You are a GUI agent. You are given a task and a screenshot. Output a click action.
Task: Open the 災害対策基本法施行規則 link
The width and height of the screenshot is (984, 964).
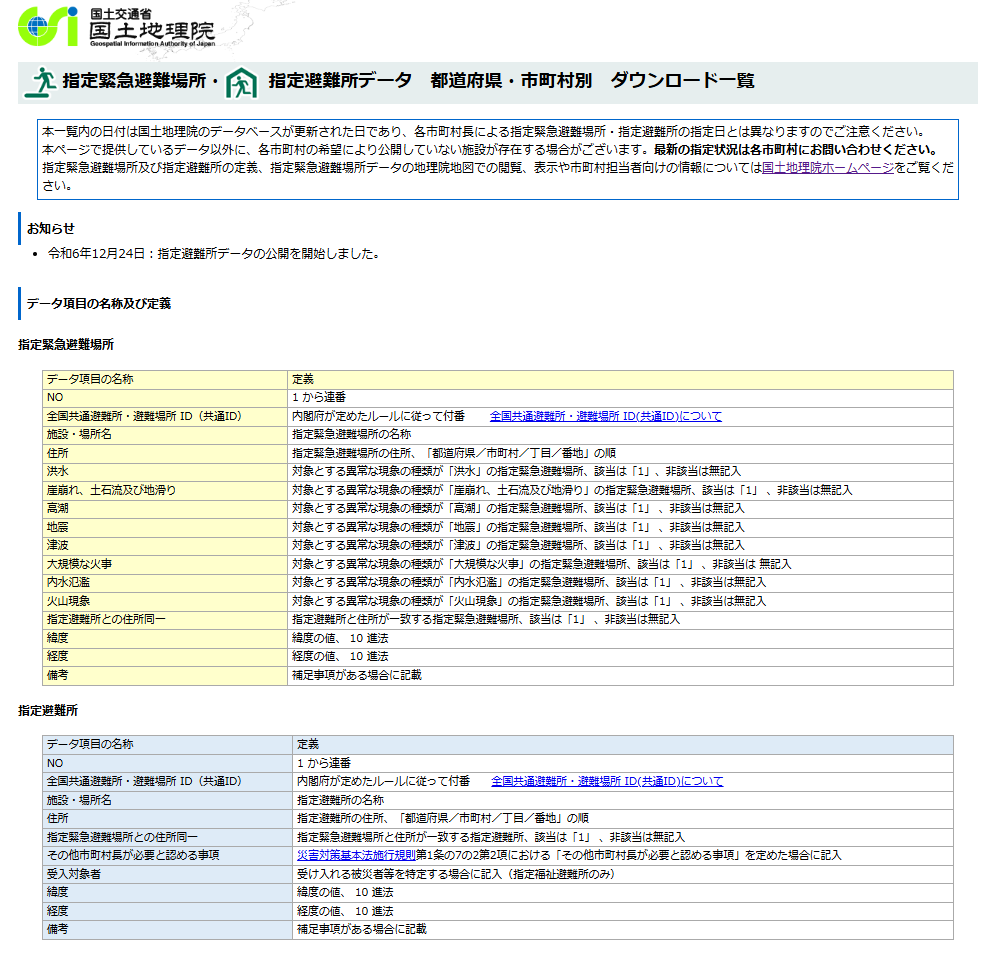356,855
